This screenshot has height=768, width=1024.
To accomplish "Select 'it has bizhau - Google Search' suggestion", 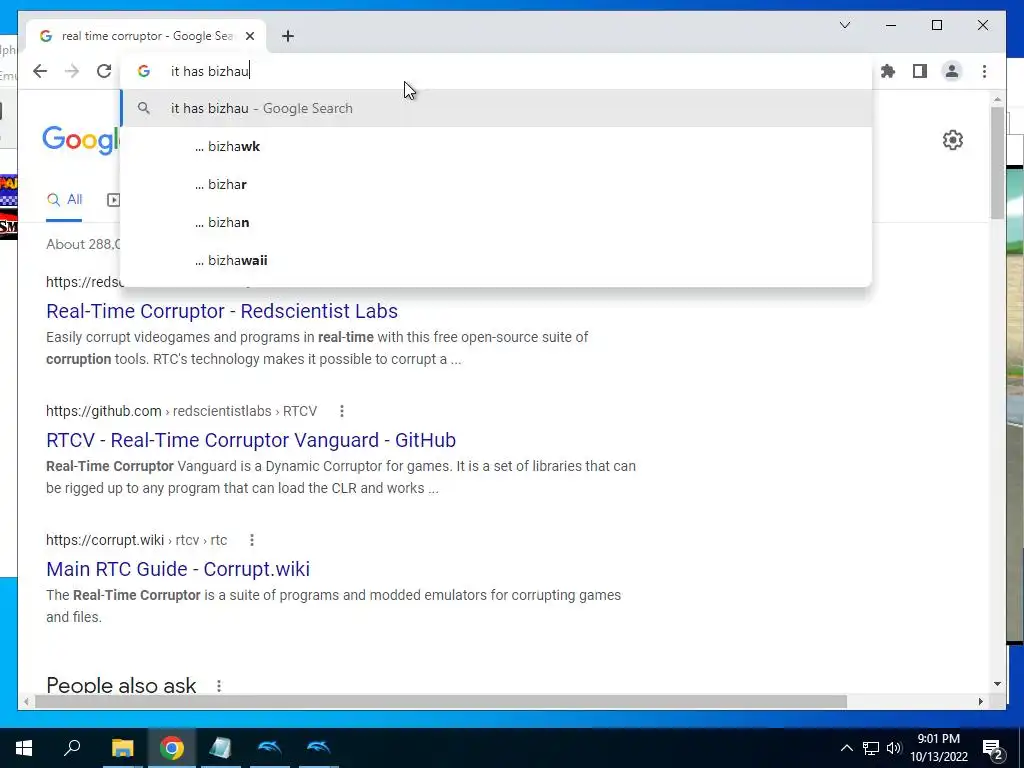I will pos(496,108).
